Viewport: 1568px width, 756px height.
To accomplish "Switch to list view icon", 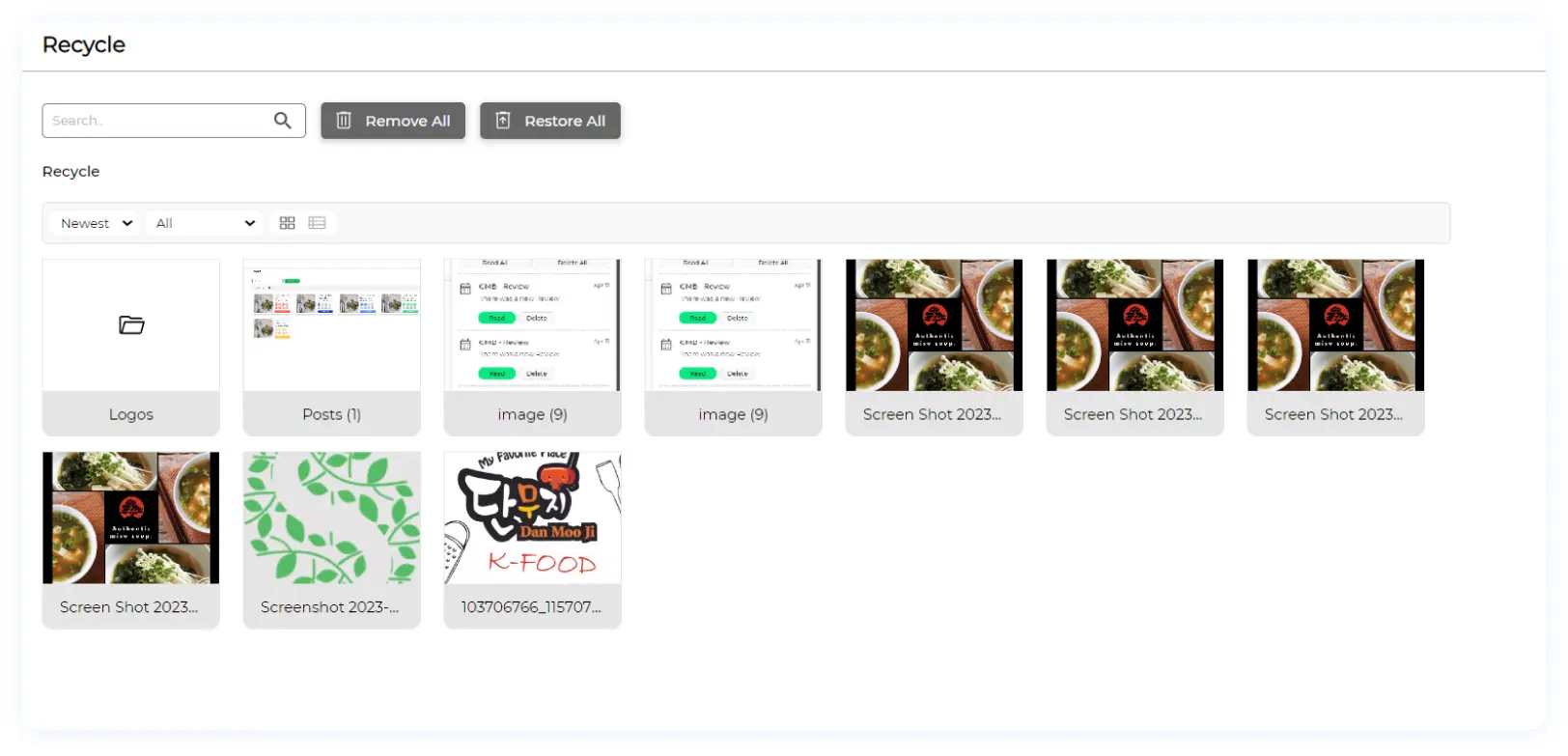I will 317,223.
